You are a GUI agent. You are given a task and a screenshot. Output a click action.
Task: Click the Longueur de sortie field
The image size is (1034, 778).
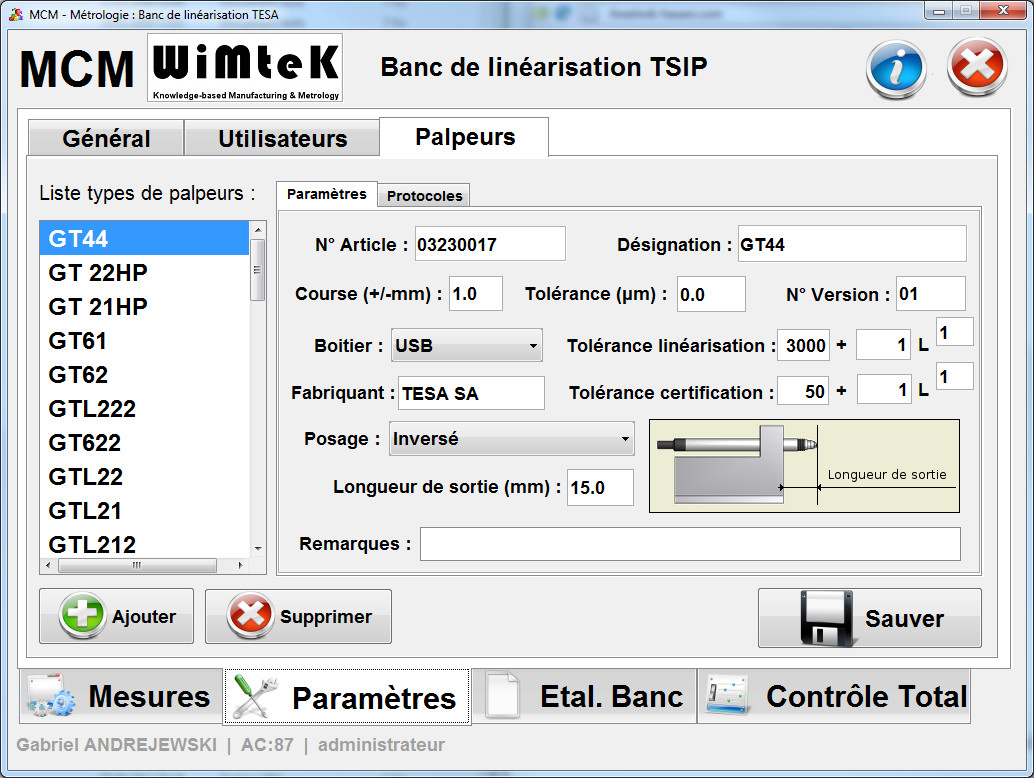(x=600, y=487)
